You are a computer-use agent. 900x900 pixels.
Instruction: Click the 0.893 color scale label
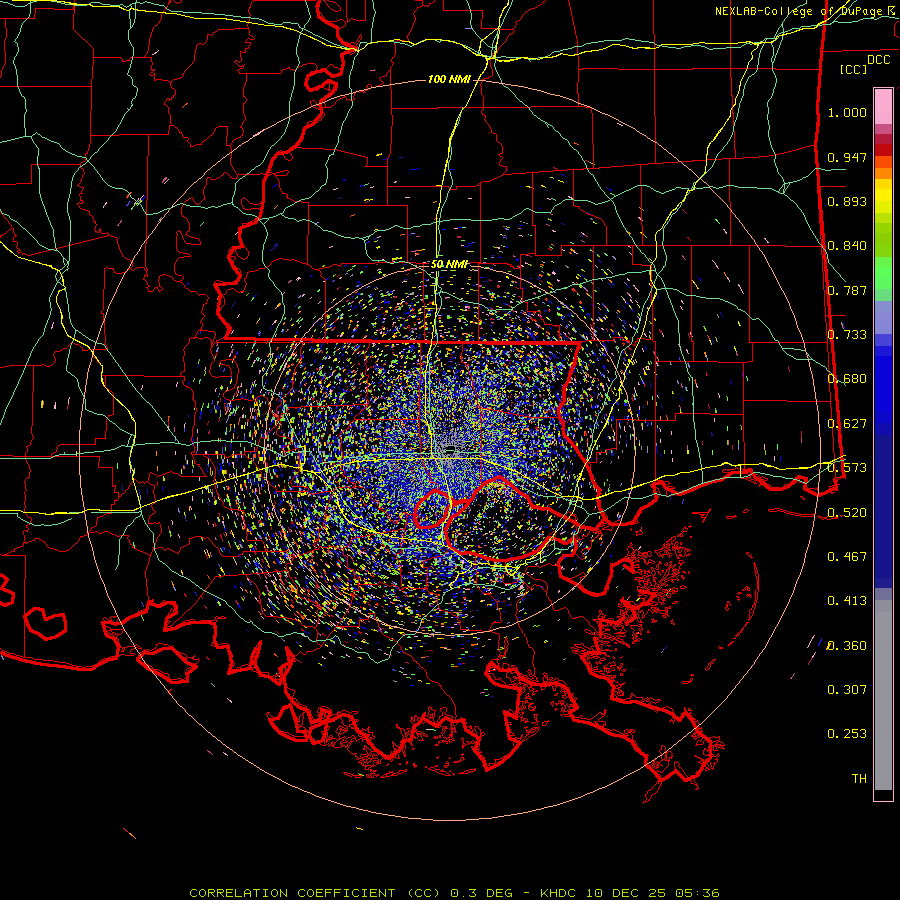(847, 201)
